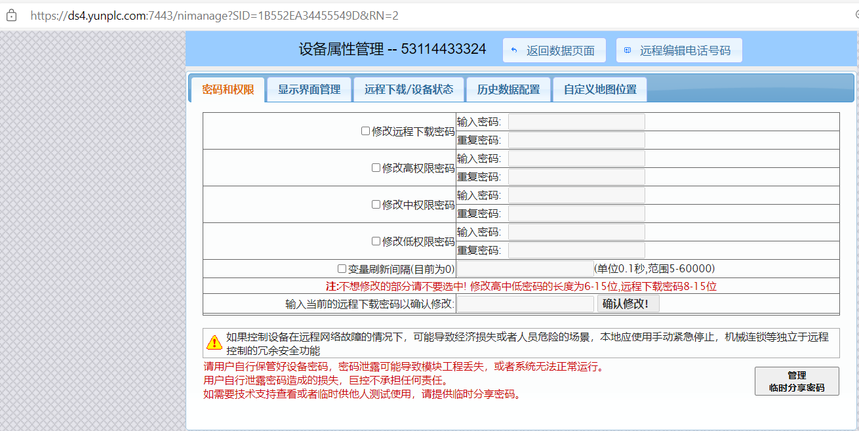Enable the 变量刷新间隔 checkbox
The image size is (859, 431).
click(x=342, y=269)
